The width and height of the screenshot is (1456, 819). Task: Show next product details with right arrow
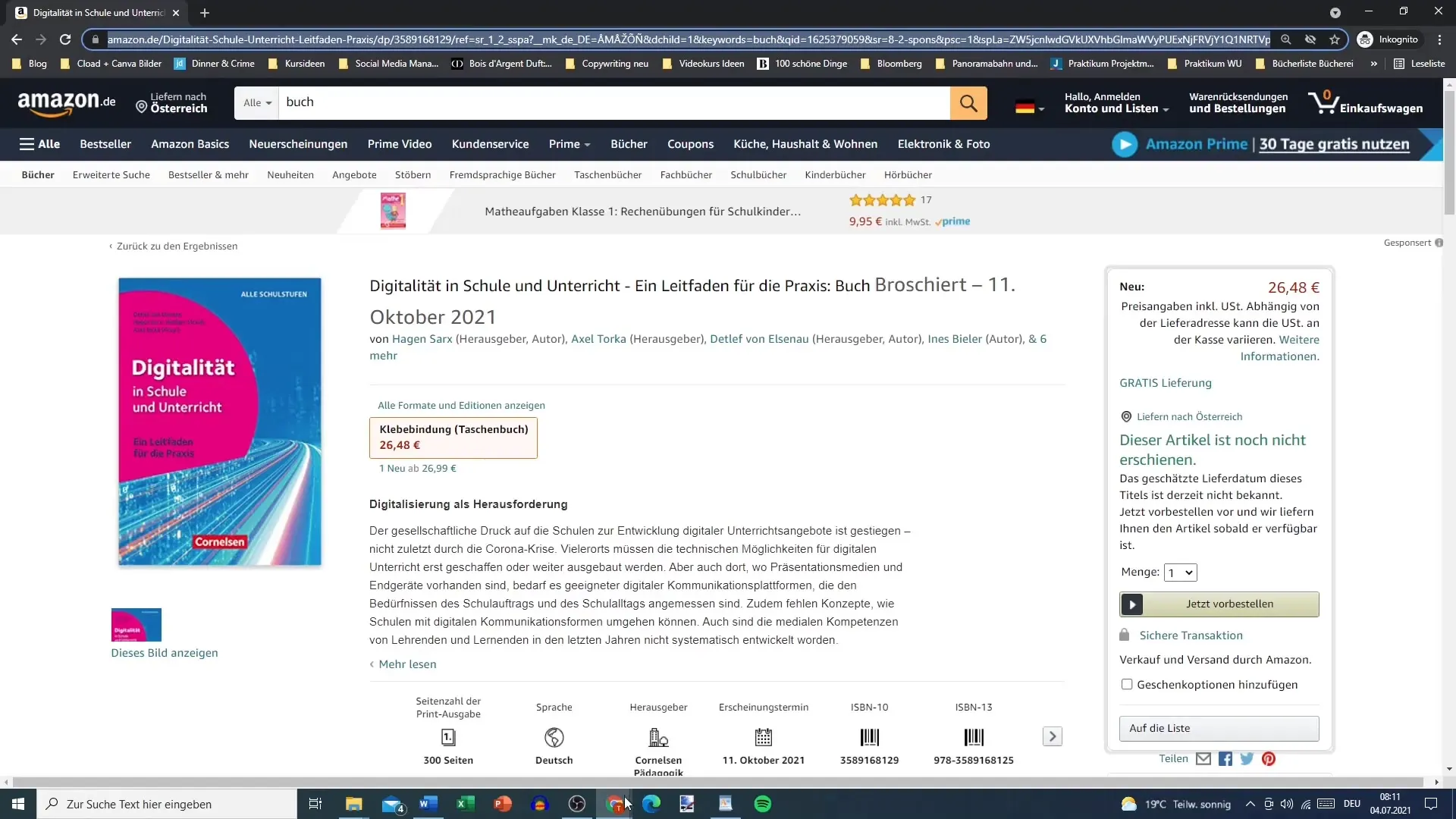click(1052, 736)
